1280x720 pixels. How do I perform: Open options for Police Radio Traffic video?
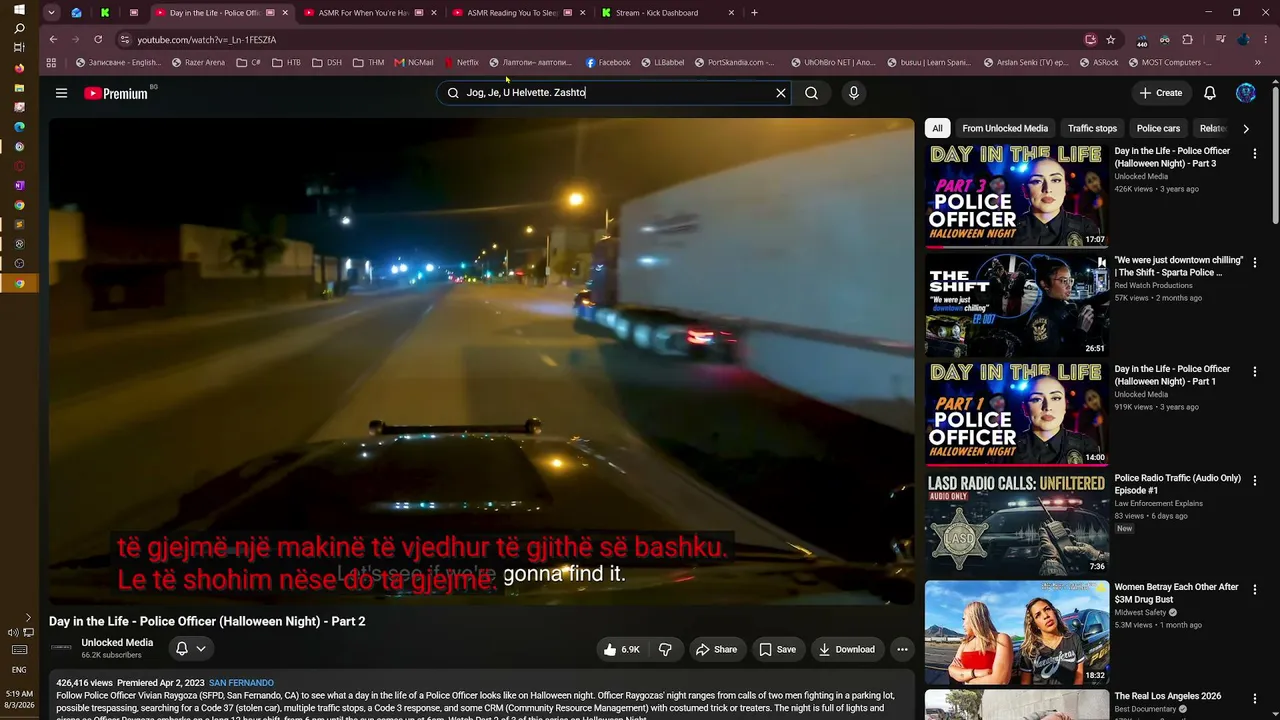point(1255,480)
